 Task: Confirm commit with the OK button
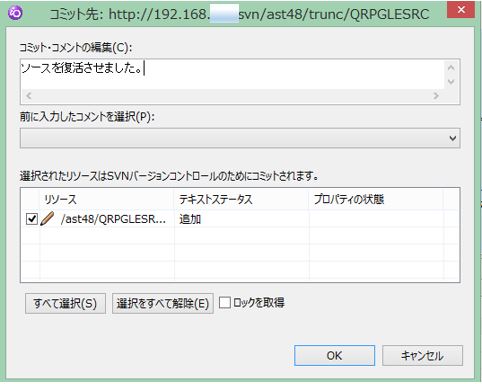click(x=334, y=355)
